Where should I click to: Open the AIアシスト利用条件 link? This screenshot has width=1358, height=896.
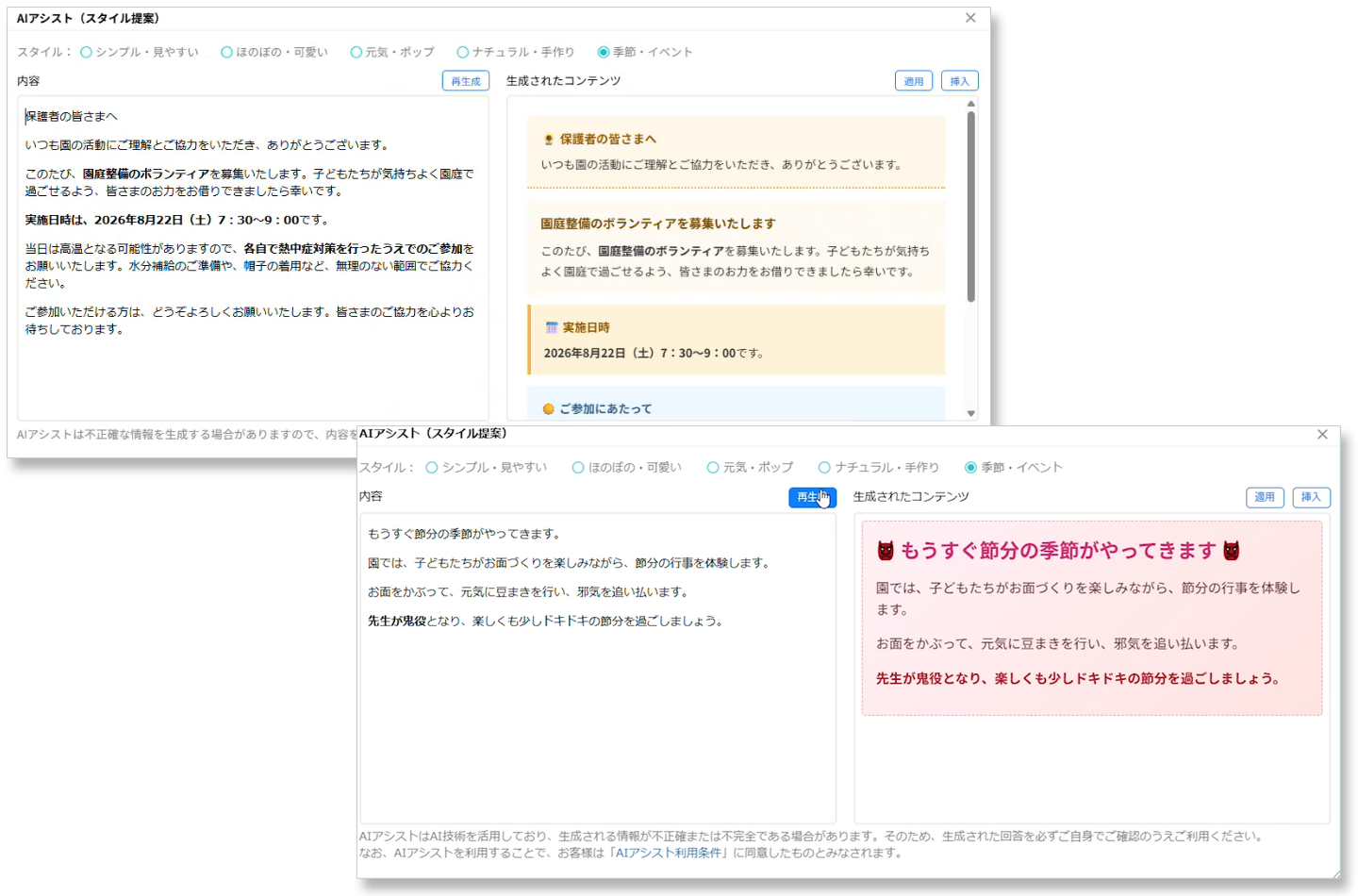(x=669, y=853)
